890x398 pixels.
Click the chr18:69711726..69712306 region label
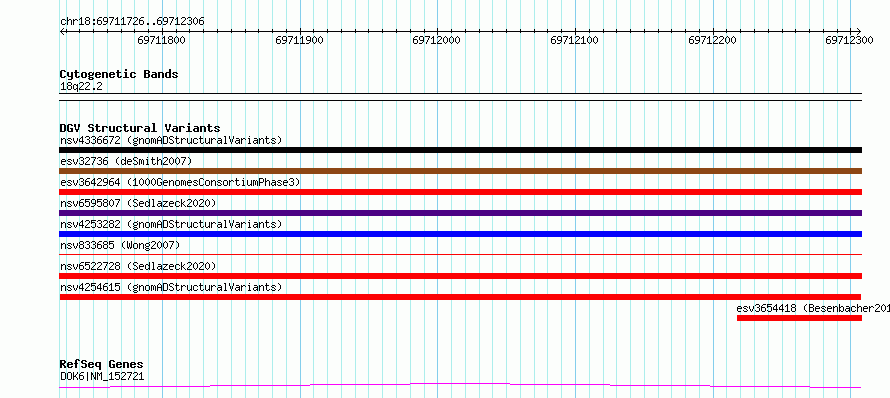[132, 22]
